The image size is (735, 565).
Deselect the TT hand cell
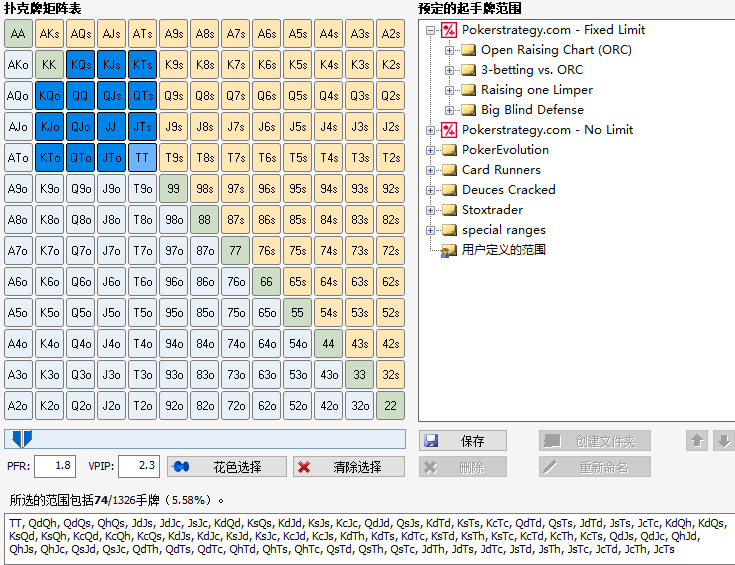142,158
